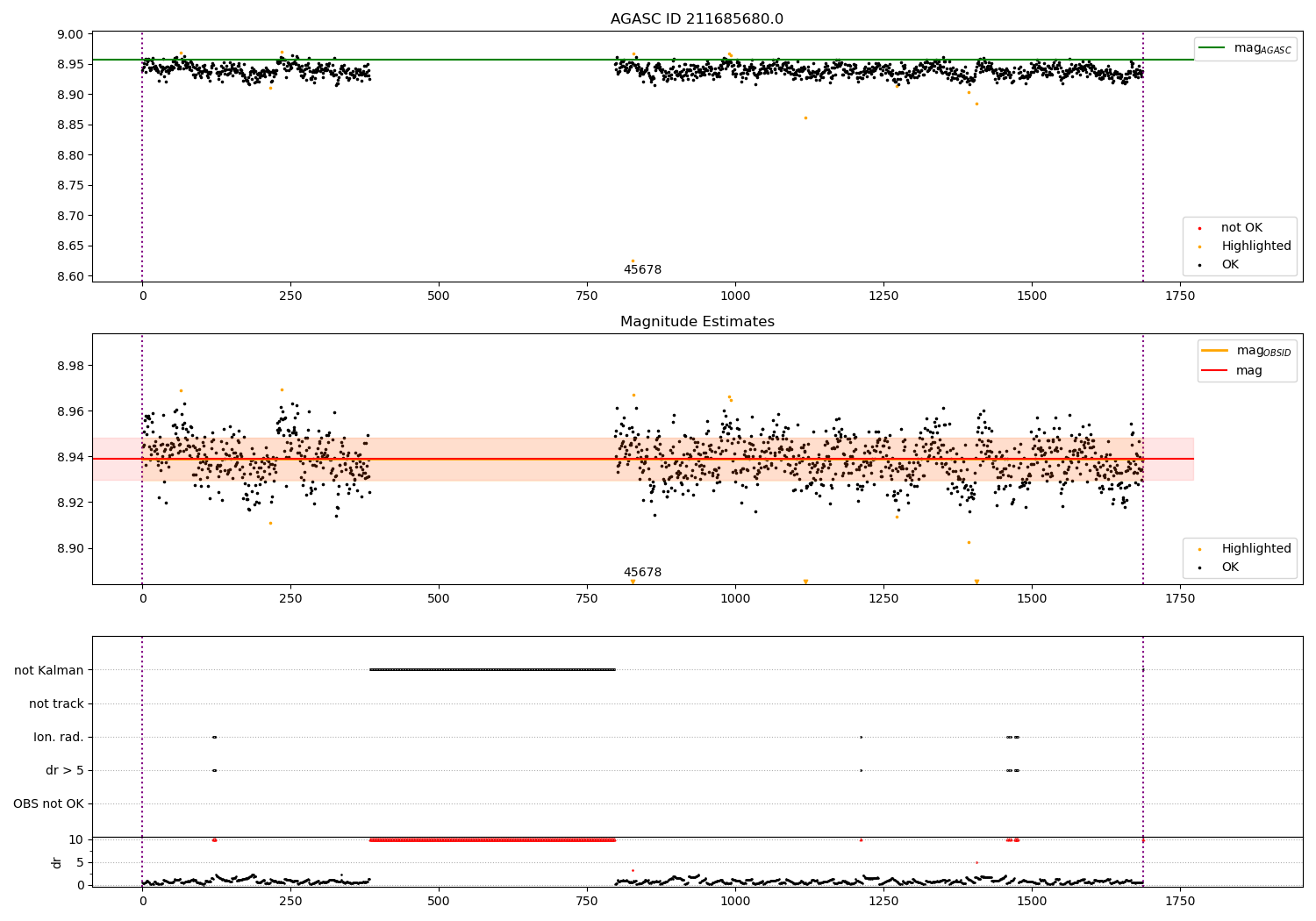Viewport: 1316px width, 921px height.
Task: Click the 'OBS not OK' y-axis label
Action: 48,803
